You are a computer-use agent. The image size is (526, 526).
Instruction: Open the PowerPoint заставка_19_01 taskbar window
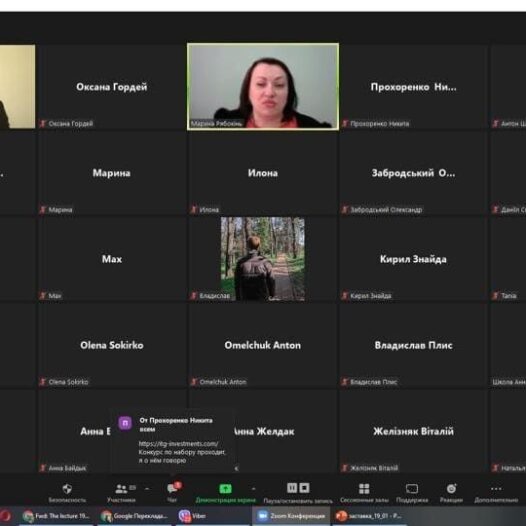(x=370, y=516)
